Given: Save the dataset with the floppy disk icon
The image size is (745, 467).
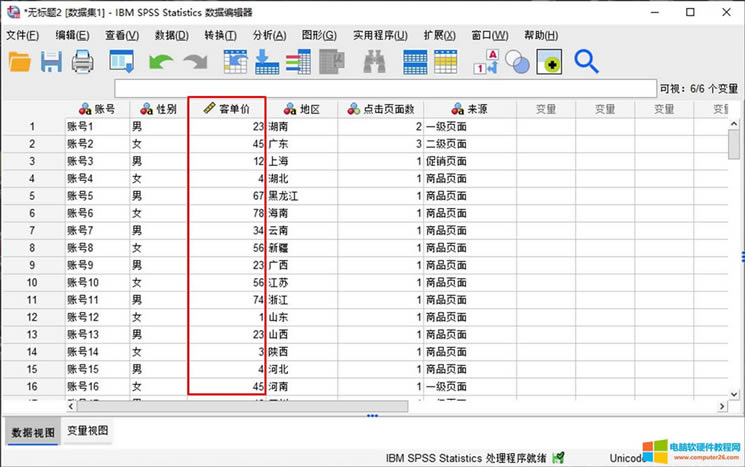Looking at the screenshot, I should [51, 62].
